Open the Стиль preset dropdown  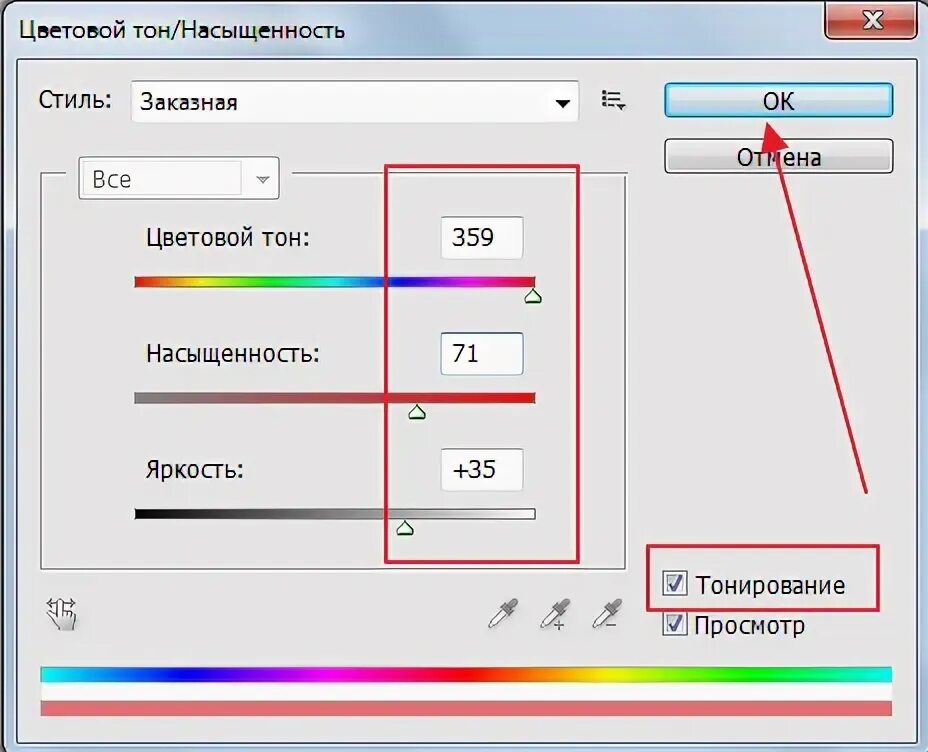click(355, 102)
